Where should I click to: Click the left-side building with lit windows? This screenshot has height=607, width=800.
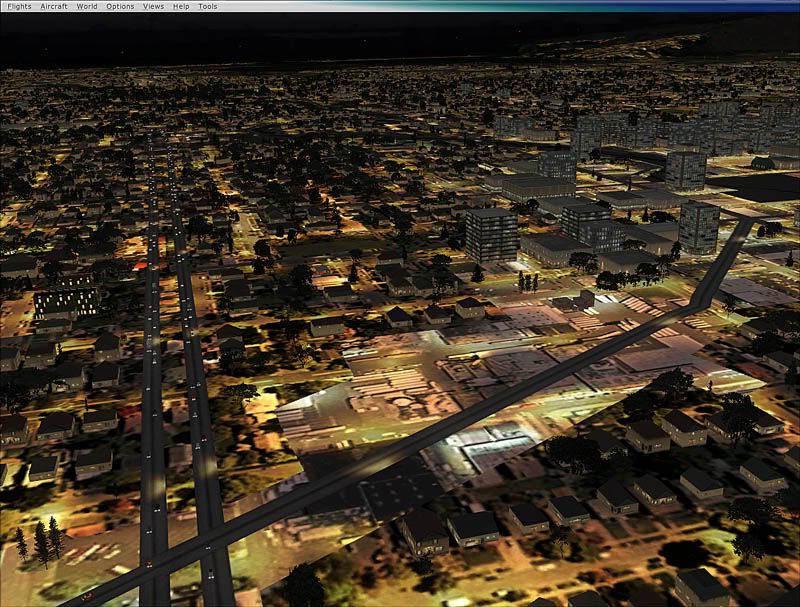(x=66, y=301)
